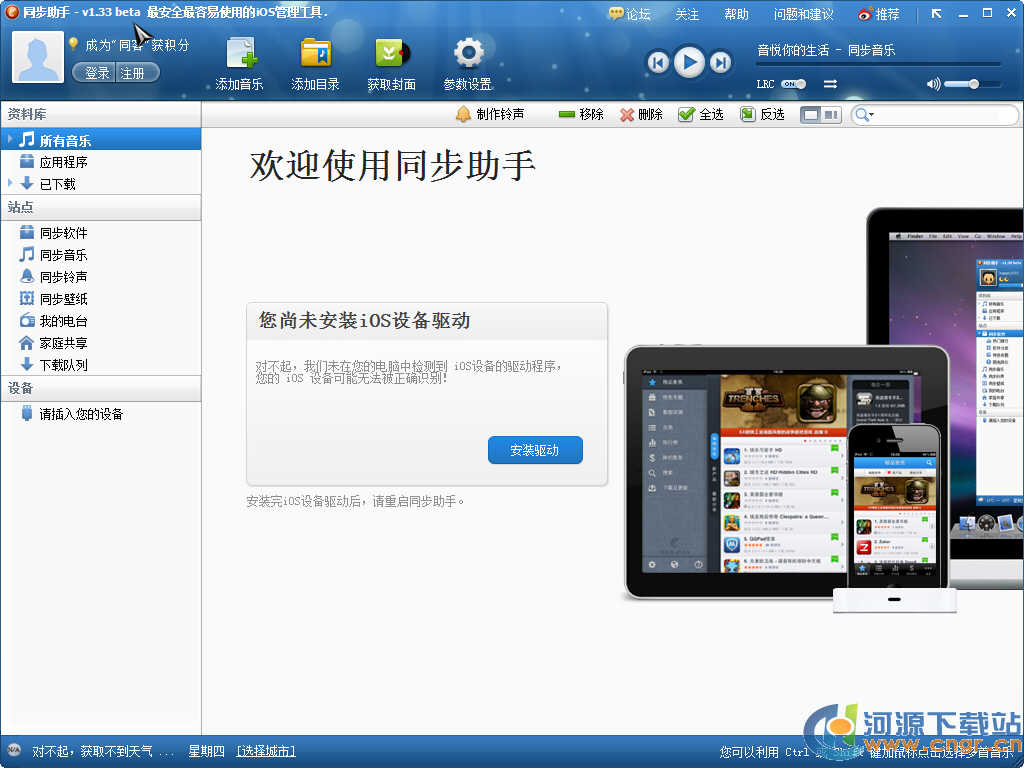Image resolution: width=1024 pixels, height=768 pixels.
Task: Click the light bulb tip icon
Action: click(73, 44)
